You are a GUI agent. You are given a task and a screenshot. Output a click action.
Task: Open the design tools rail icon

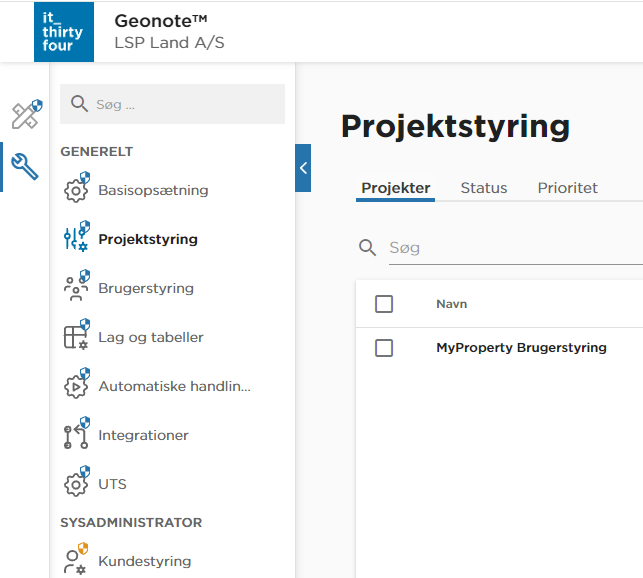25,114
